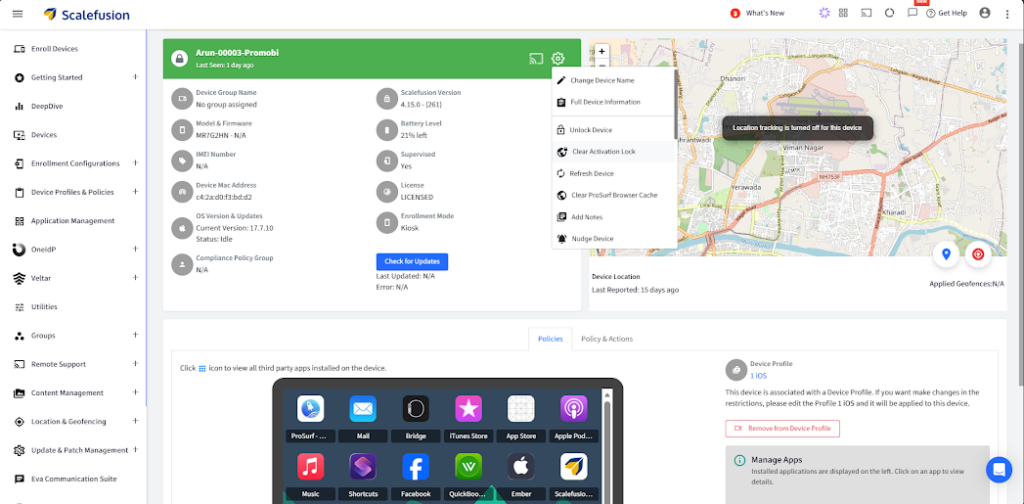The image size is (1024, 504).
Task: Select Clear ProSurf Browser Cache
Action: coord(613,195)
